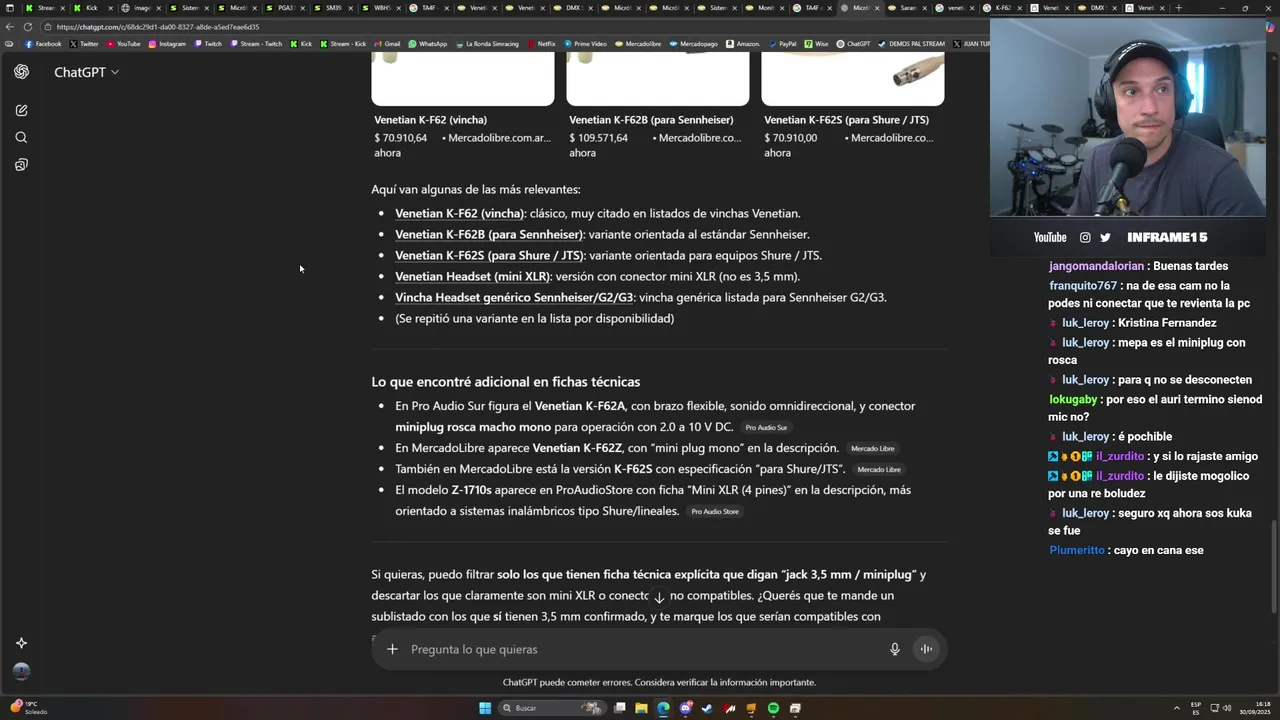
Task: Open the PayPal bookmark
Action: [x=782, y=44]
